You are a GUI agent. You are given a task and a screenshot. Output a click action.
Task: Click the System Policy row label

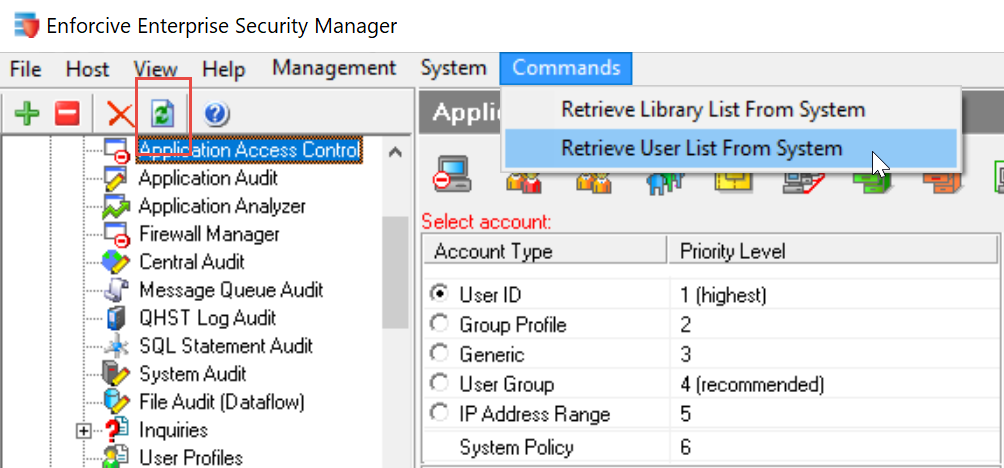pyautogui.click(x=517, y=448)
